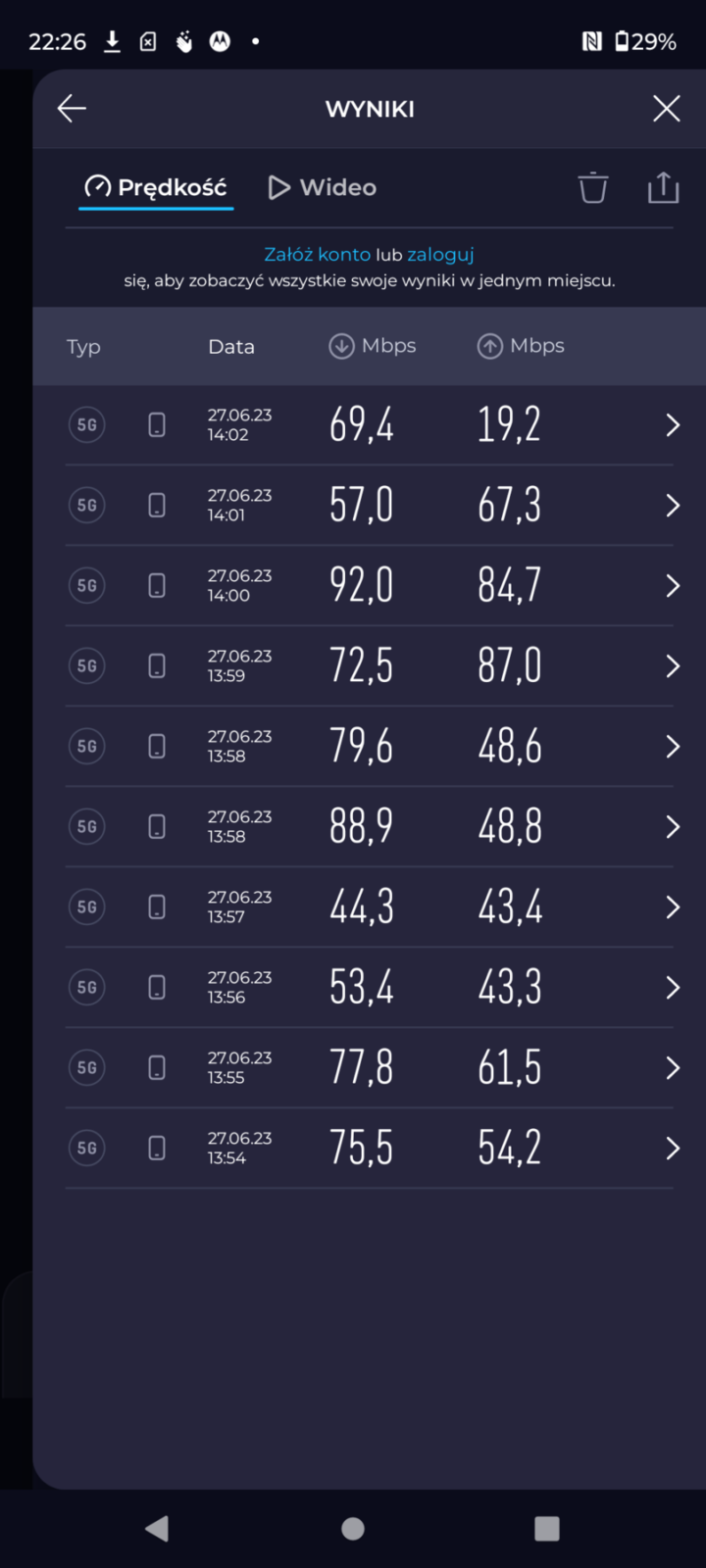Viewport: 706px width, 1568px height.
Task: Tap the share results icon
Action: 663,187
